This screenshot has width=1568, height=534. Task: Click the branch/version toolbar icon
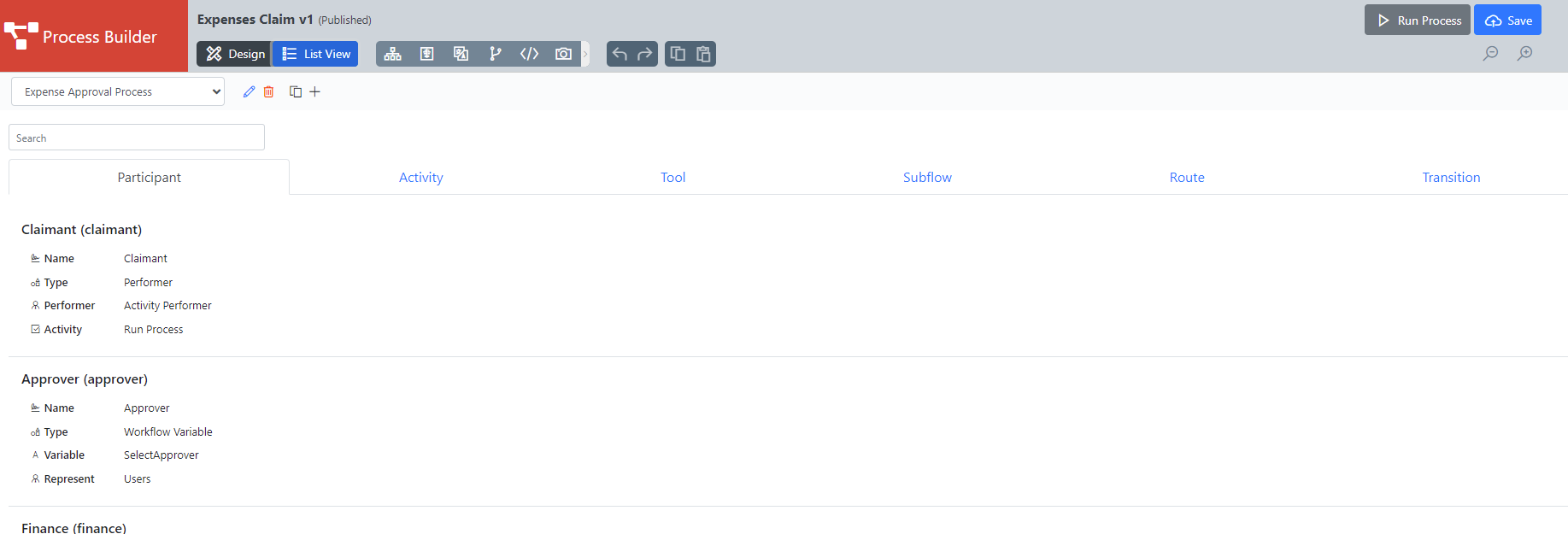point(496,54)
